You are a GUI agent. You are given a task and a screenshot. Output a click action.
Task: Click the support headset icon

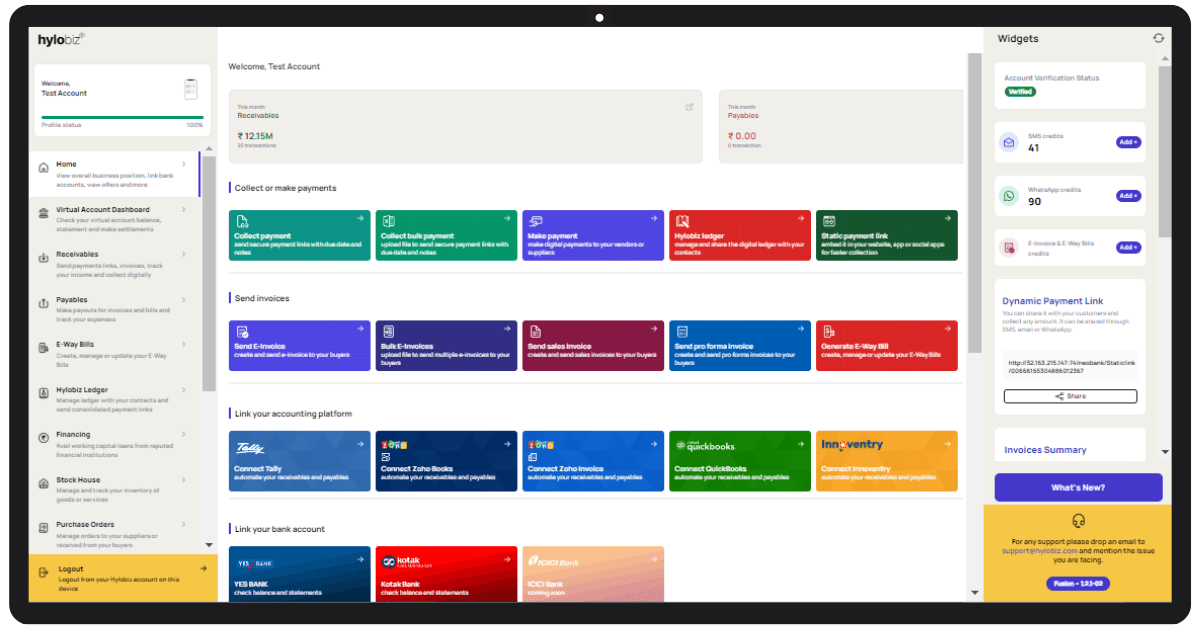[x=1078, y=521]
